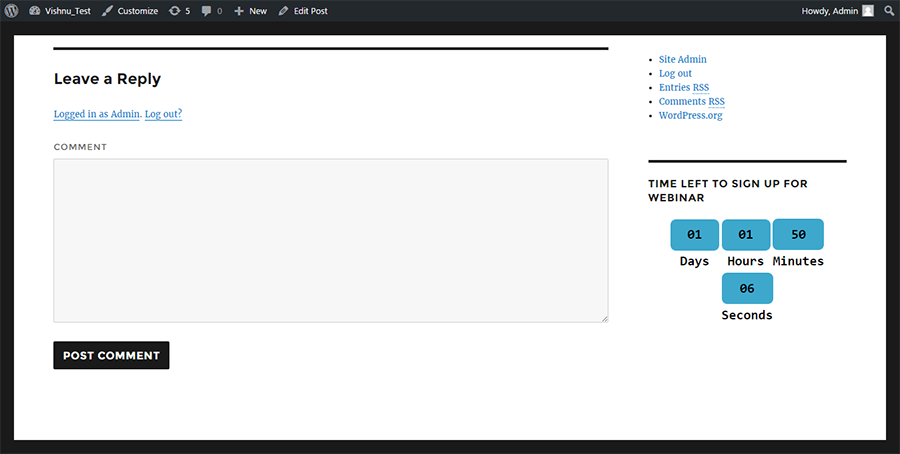The height and width of the screenshot is (454, 900).
Task: Open the New content menu
Action: [251, 11]
